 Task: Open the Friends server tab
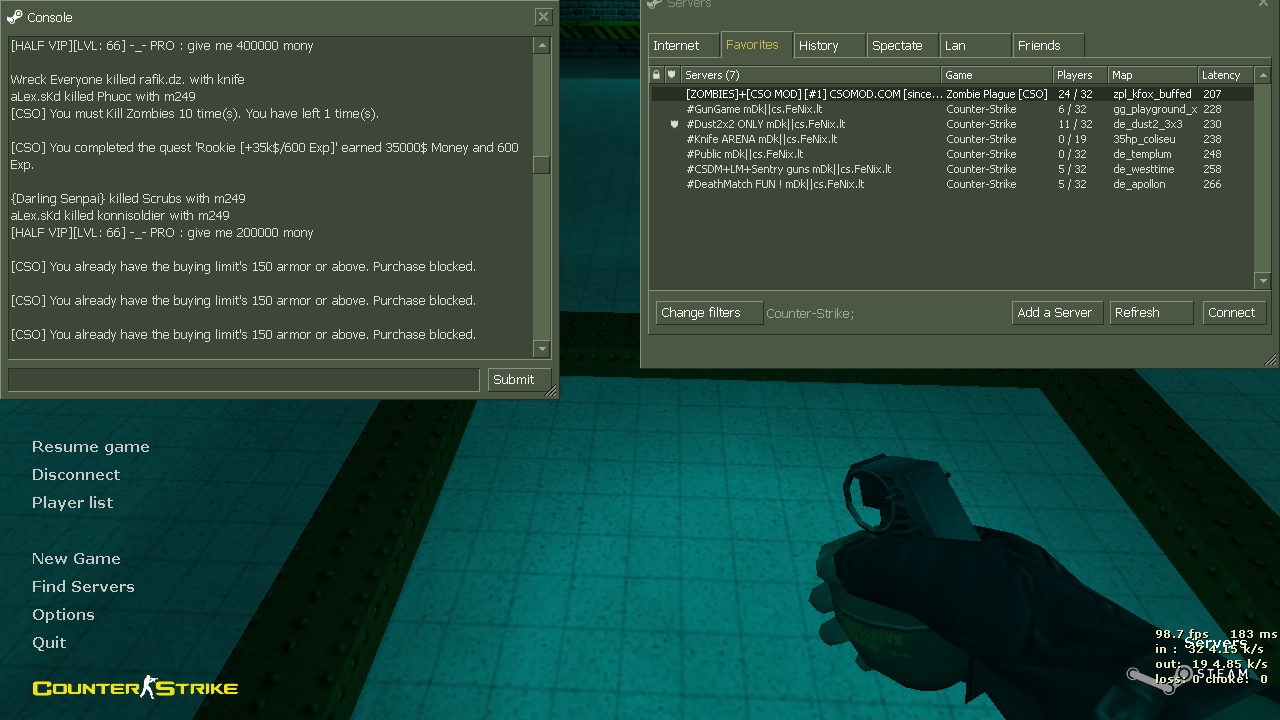1040,46
